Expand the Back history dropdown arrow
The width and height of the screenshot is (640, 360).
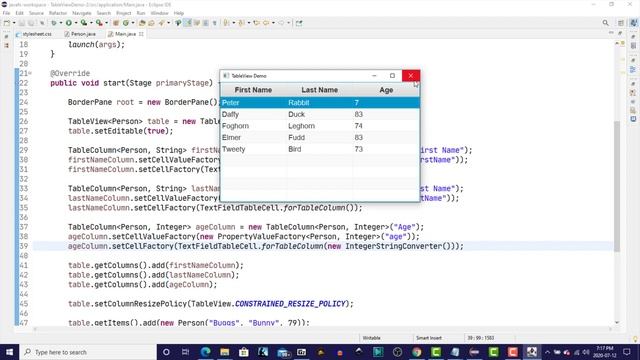(x=273, y=23)
